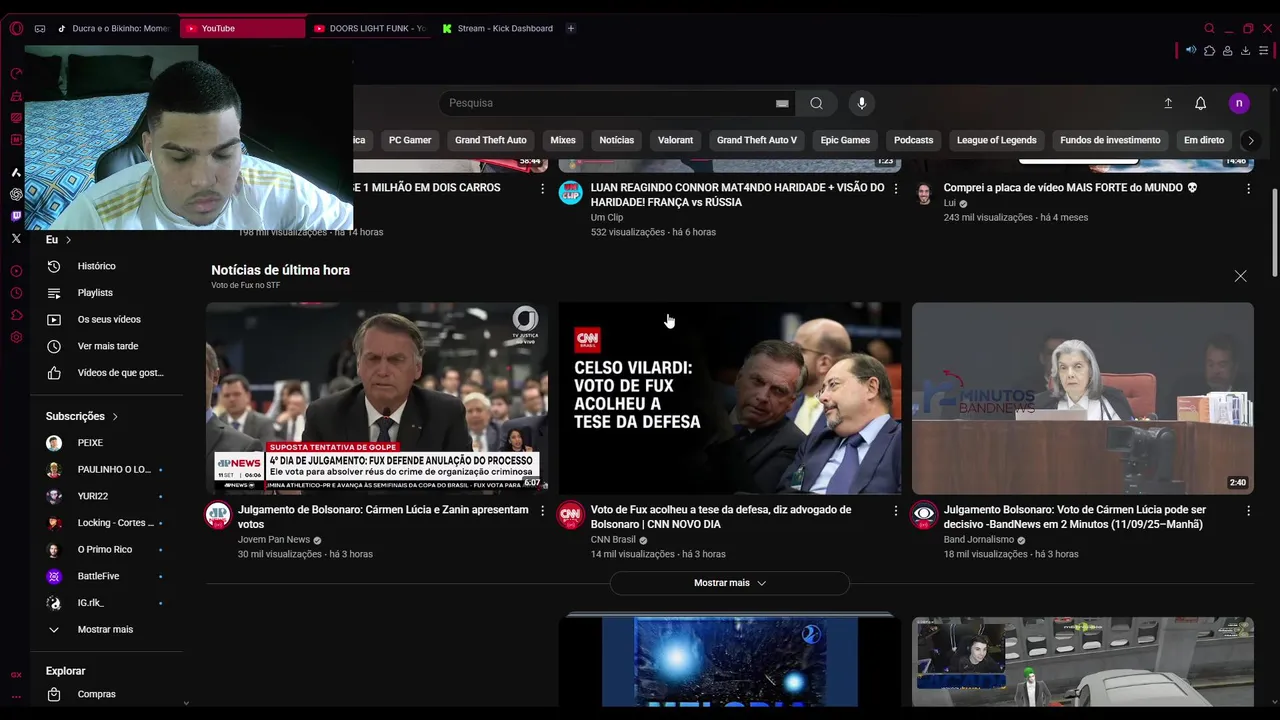Select the 'Mixes' filter chip
This screenshot has width=1280, height=720.
coord(563,140)
